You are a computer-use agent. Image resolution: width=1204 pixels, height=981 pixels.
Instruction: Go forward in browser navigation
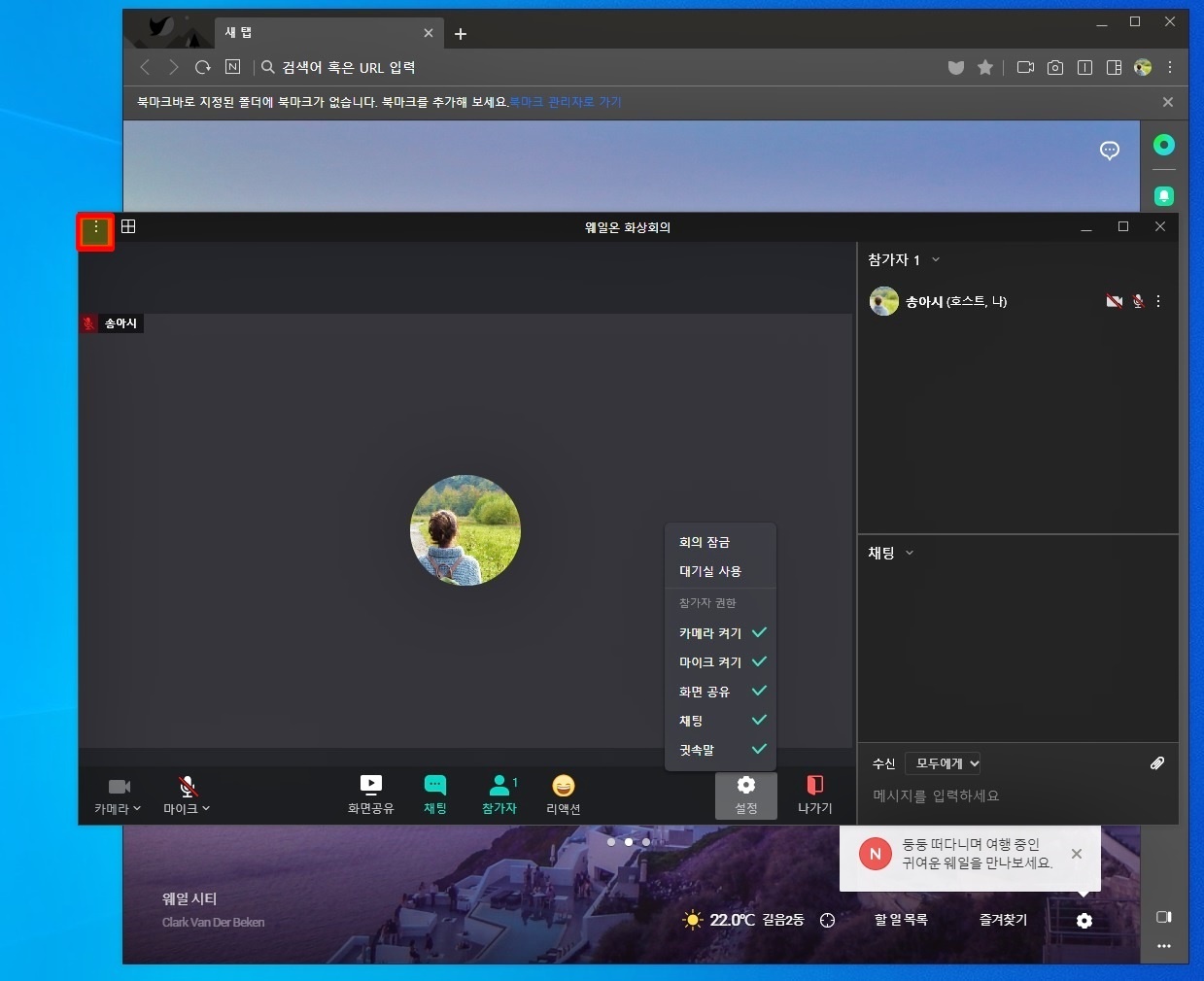173,67
